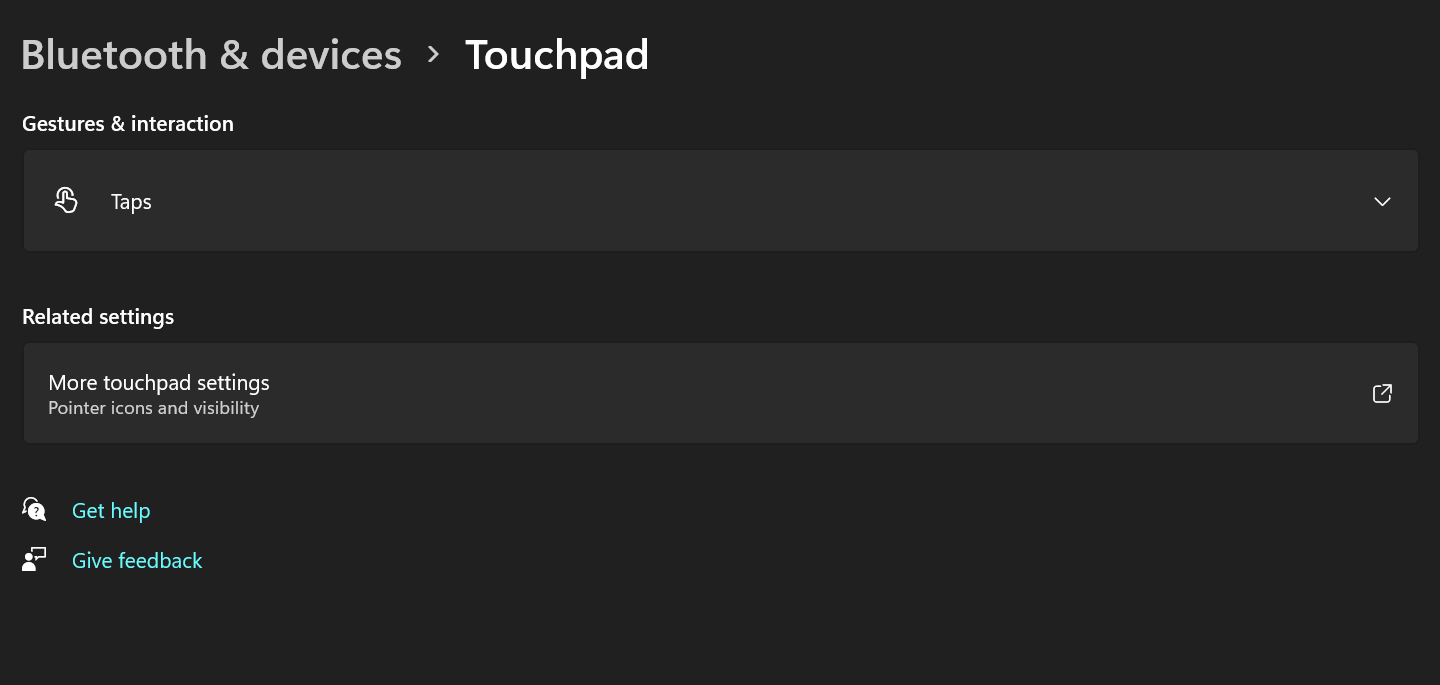
Task: Click the word Bluetooth in the breadcrumb
Action: click(x=115, y=55)
